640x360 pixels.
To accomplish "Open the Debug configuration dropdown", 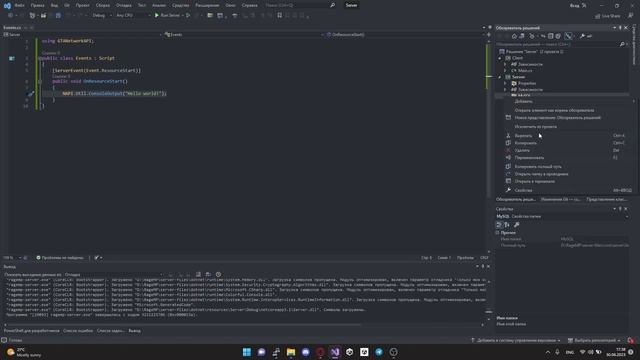I will click(101, 16).
